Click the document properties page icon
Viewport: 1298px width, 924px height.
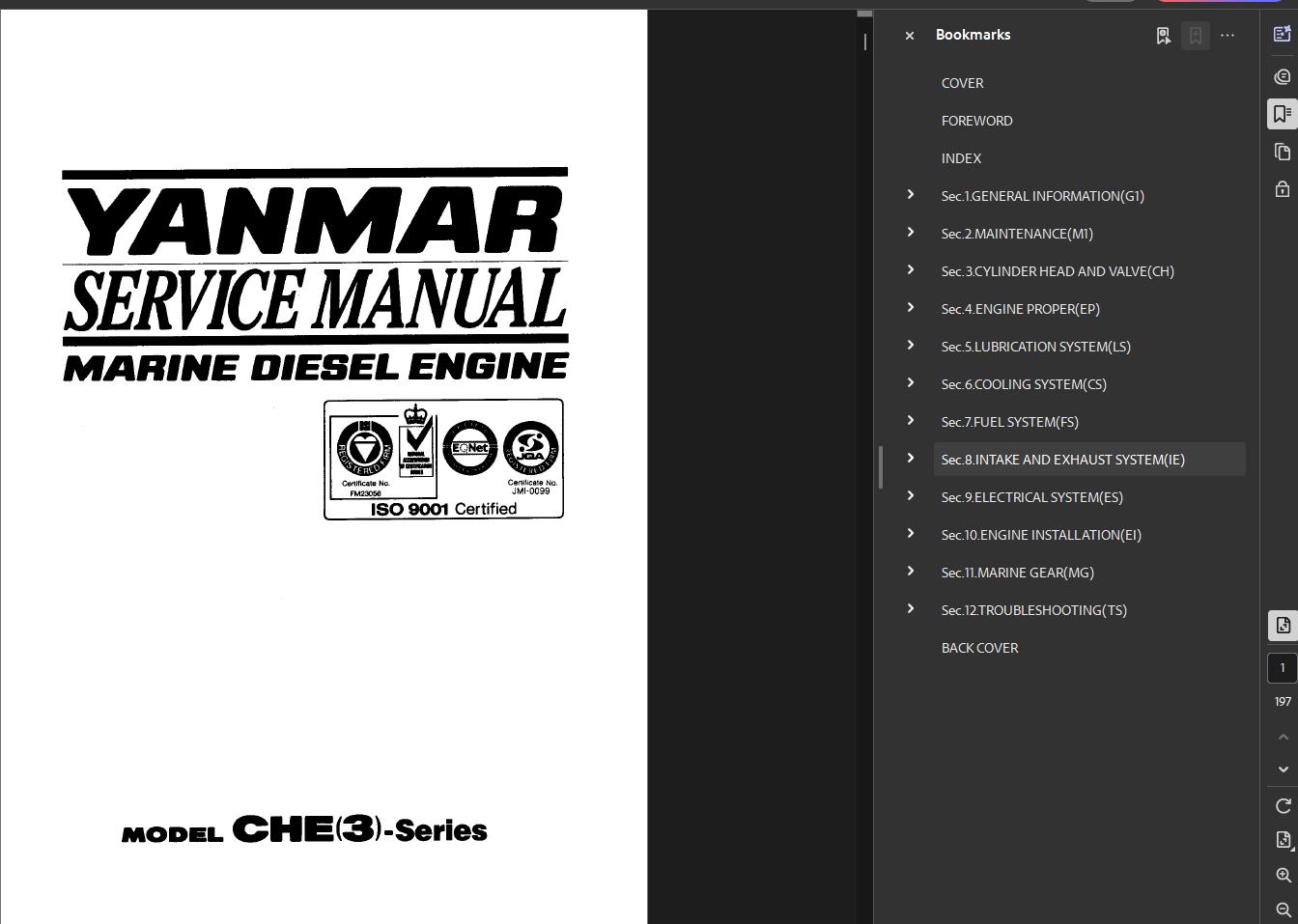click(1283, 626)
